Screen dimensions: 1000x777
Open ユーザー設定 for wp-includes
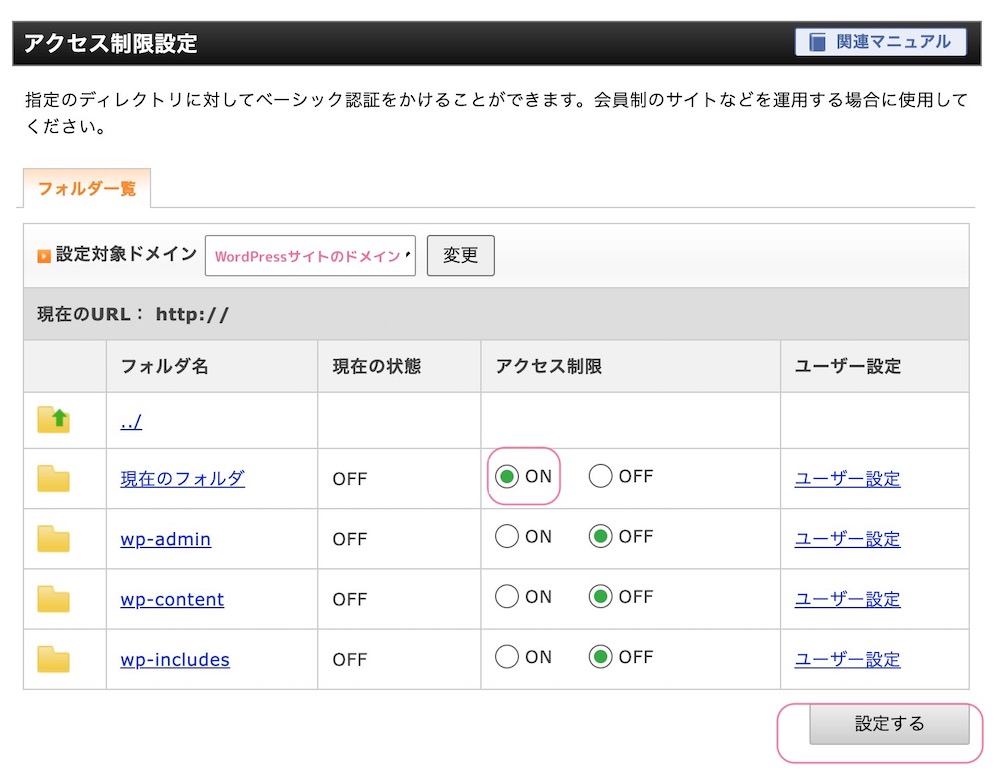pos(848,659)
